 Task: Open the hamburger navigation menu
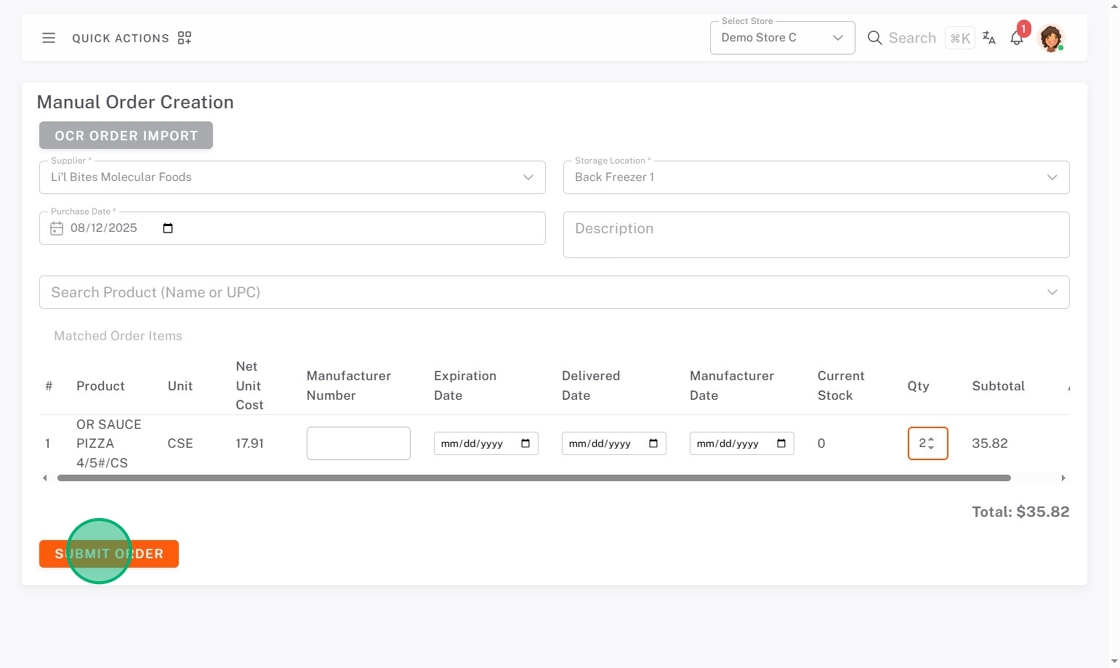pyautogui.click(x=48, y=38)
